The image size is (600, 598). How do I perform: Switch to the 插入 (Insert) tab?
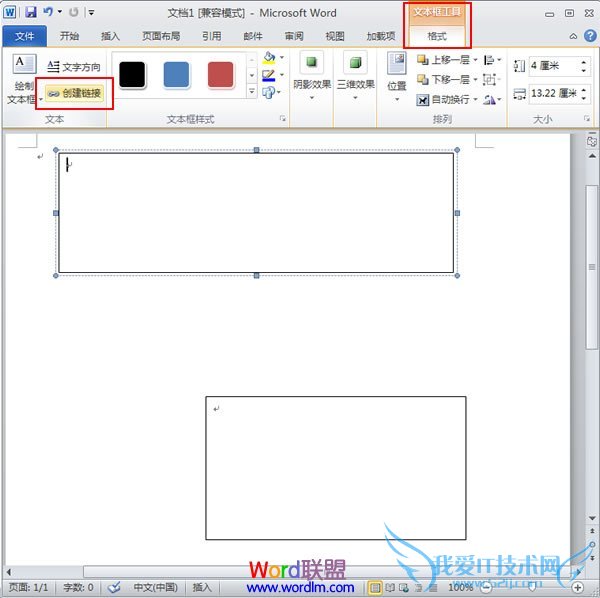(x=110, y=36)
